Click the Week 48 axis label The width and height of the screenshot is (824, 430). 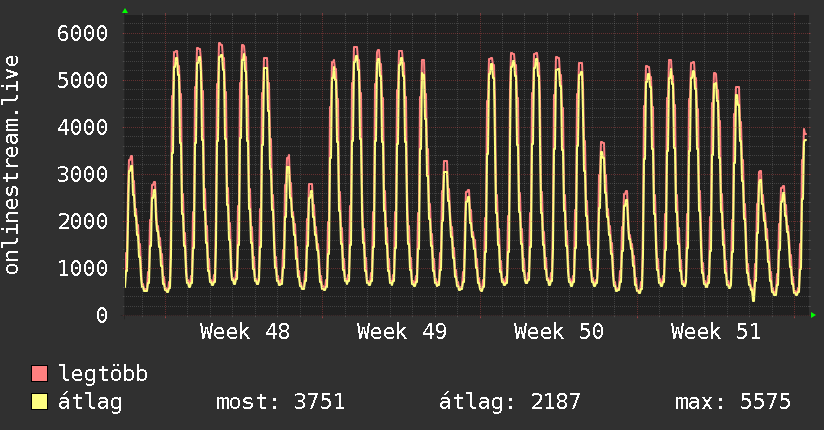[x=245, y=331]
